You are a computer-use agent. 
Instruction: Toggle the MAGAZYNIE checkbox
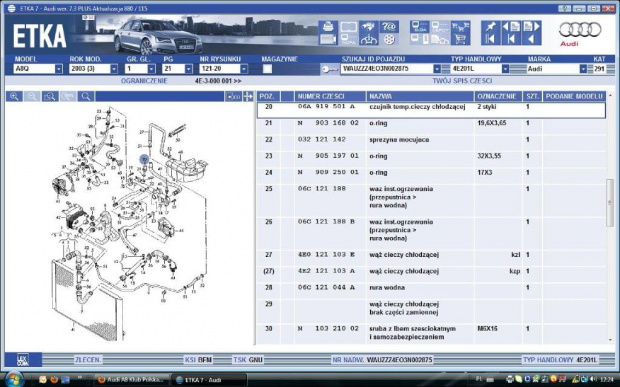267,69
